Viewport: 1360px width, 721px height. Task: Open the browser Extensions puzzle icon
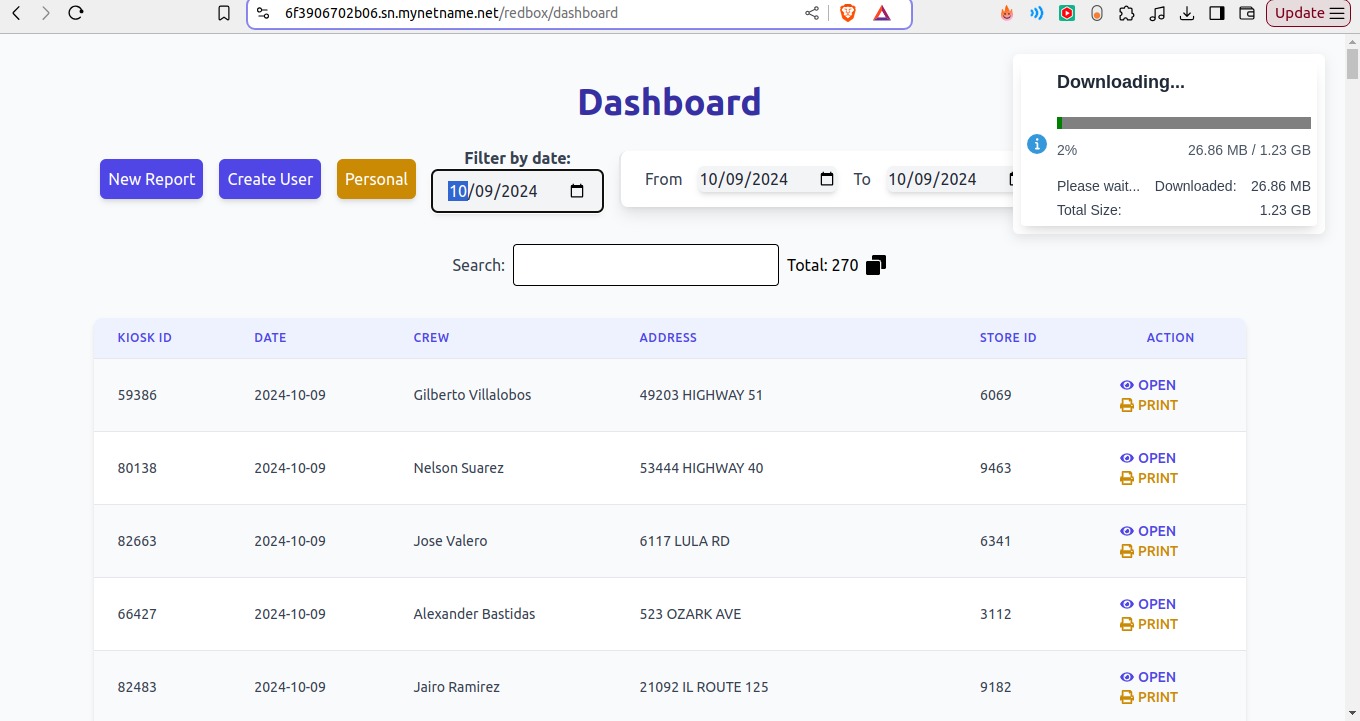pos(1127,13)
